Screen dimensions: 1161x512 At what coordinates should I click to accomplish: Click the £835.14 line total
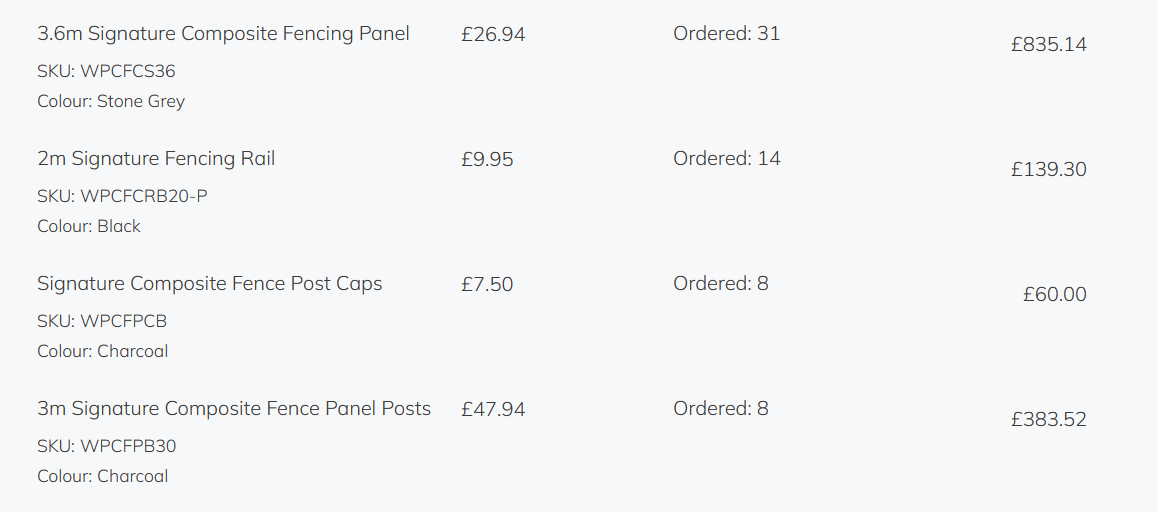pos(1048,45)
